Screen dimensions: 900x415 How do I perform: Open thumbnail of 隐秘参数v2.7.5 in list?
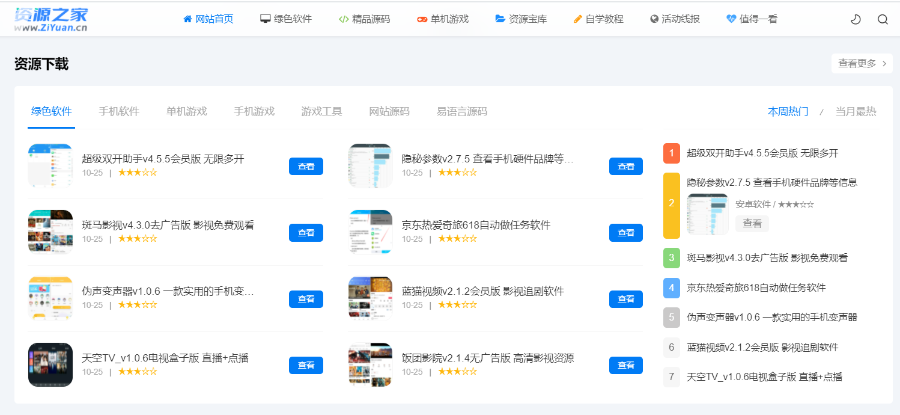click(370, 166)
